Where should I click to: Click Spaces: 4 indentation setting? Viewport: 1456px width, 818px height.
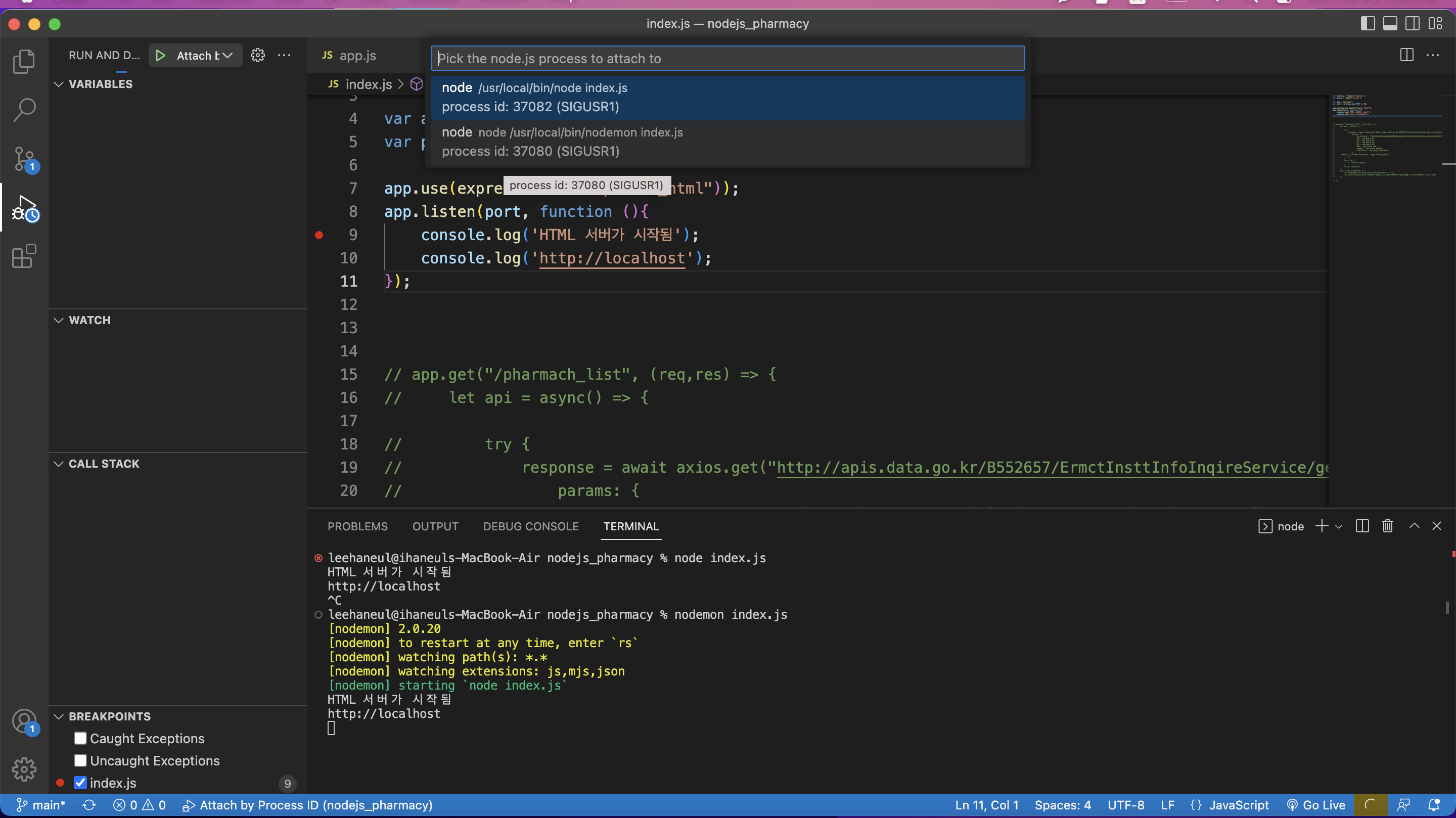(1063, 805)
